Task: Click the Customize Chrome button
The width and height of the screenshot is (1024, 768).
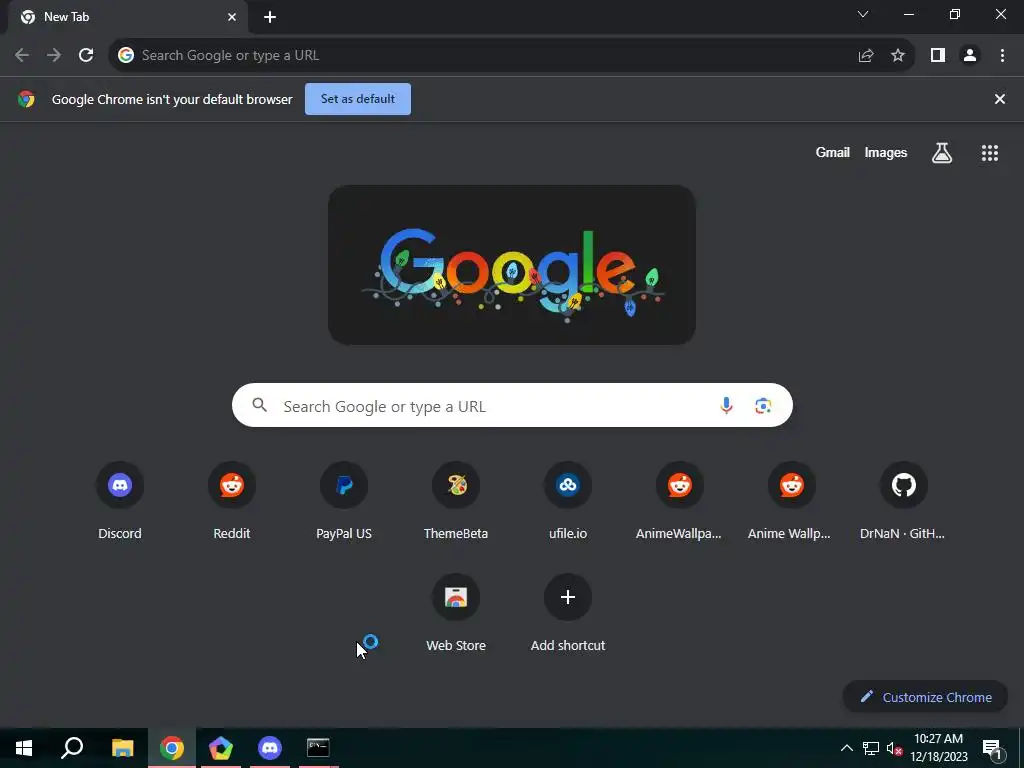Action: pyautogui.click(x=925, y=697)
